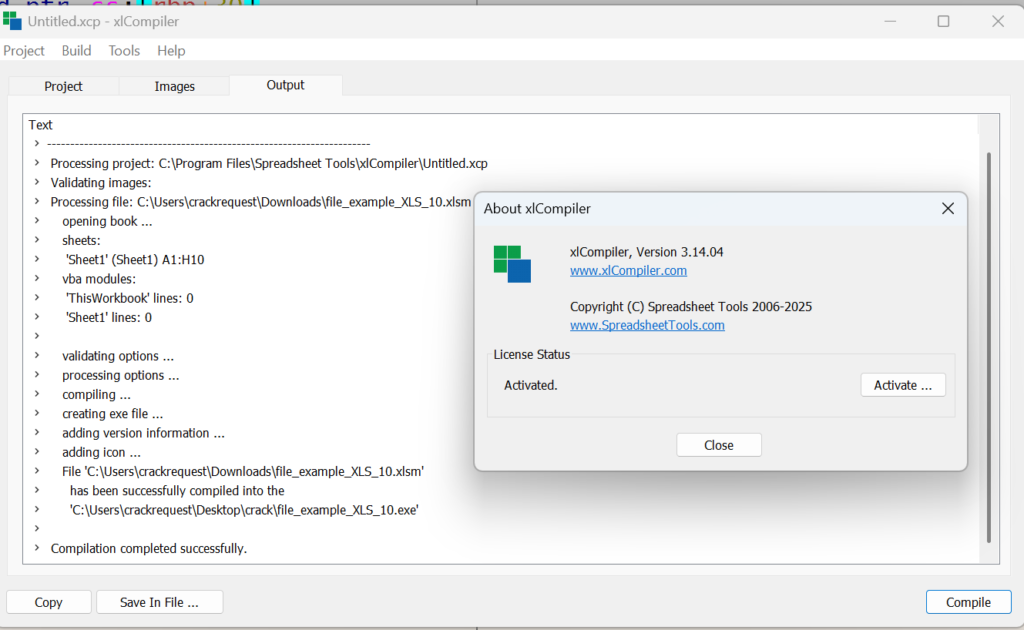Click 'Activated.' license status text
Viewport: 1024px width, 630px height.
(530, 385)
